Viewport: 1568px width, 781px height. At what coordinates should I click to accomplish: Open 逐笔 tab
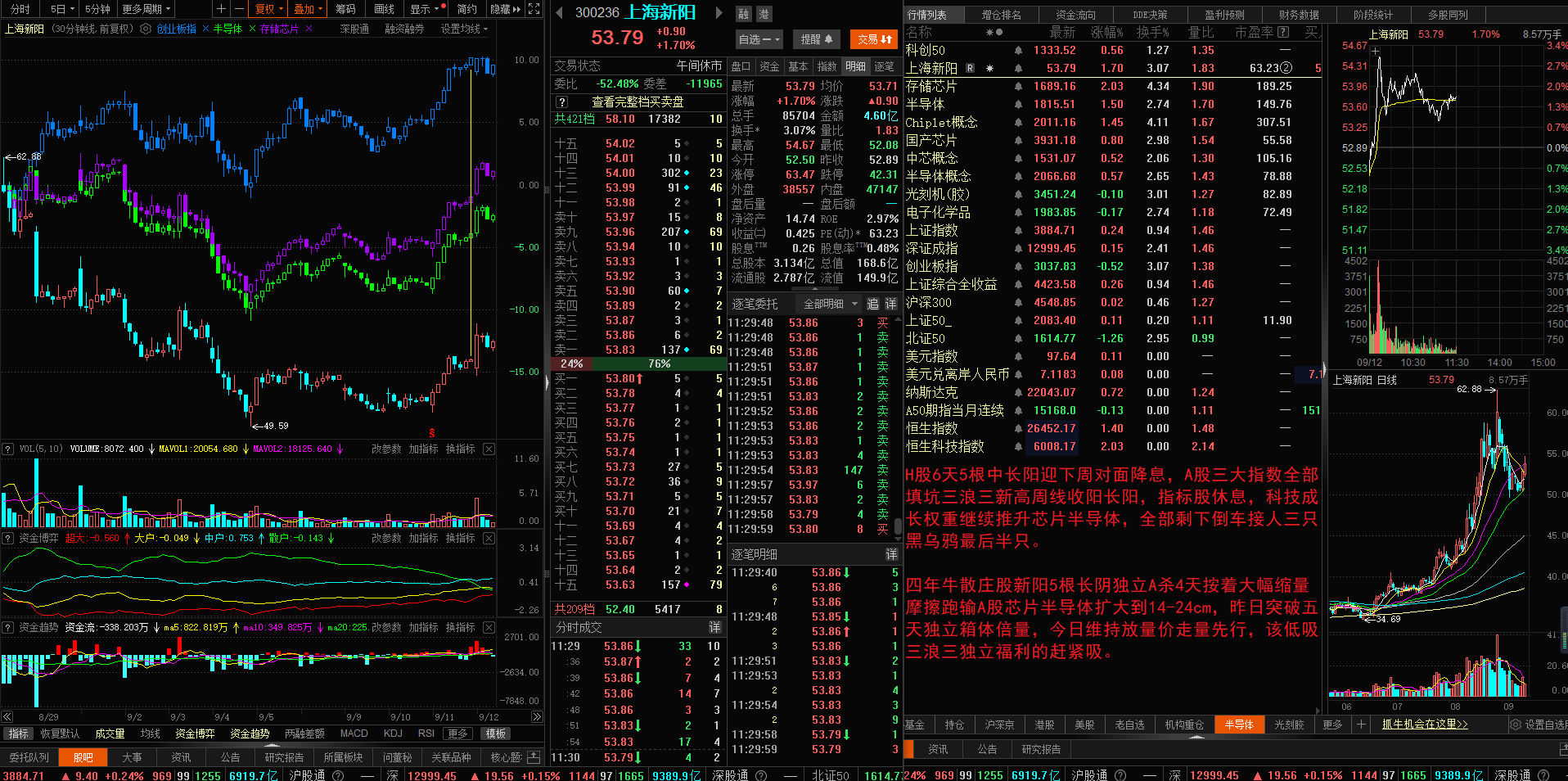click(884, 66)
